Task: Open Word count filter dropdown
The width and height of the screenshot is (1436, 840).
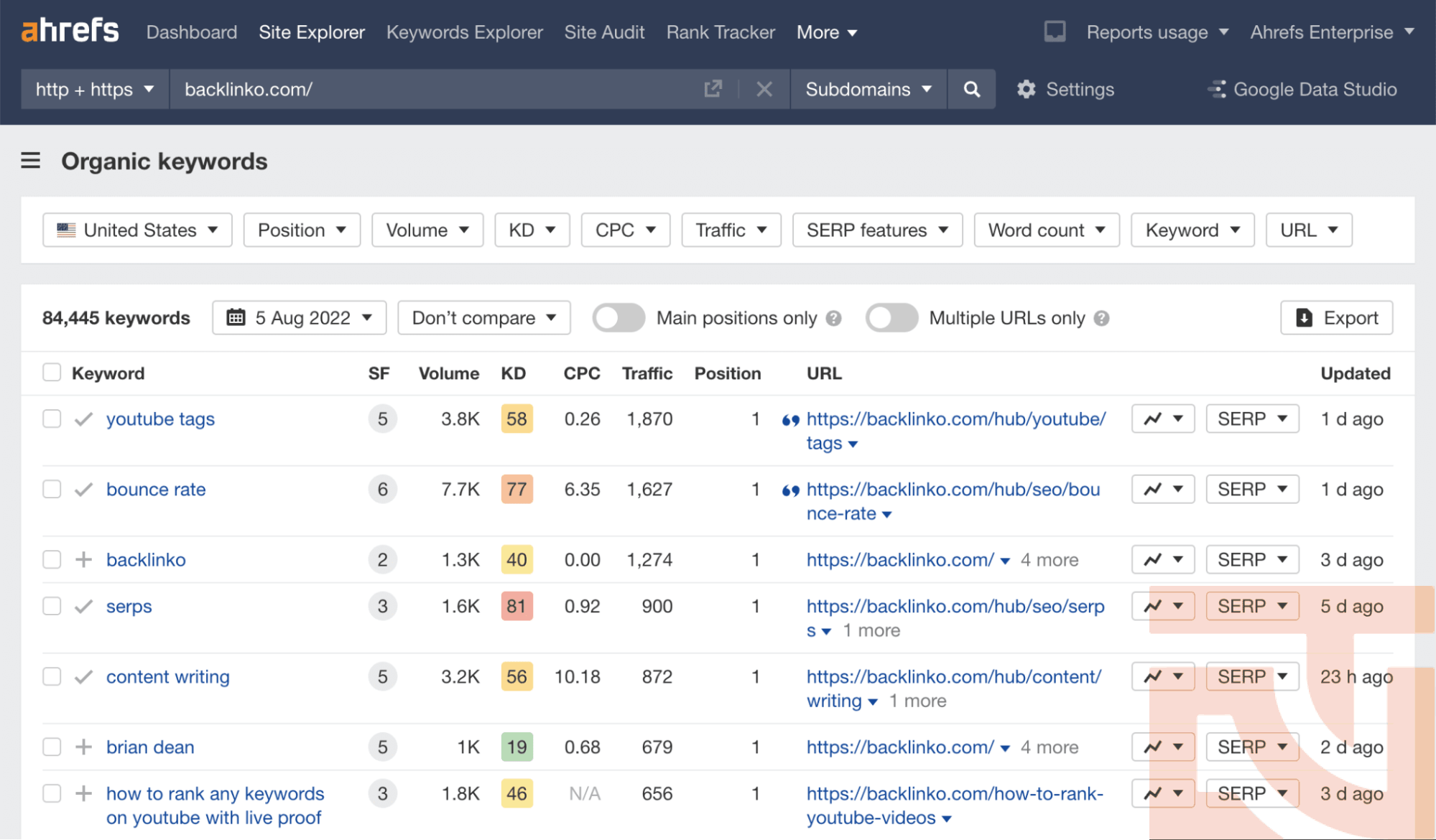Action: 1047,230
